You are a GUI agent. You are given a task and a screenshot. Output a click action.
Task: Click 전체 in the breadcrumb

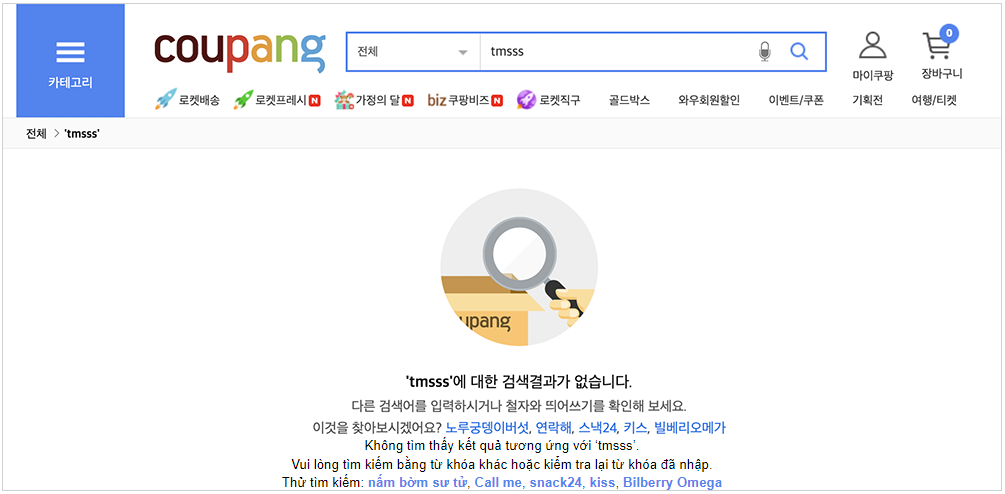(x=36, y=134)
